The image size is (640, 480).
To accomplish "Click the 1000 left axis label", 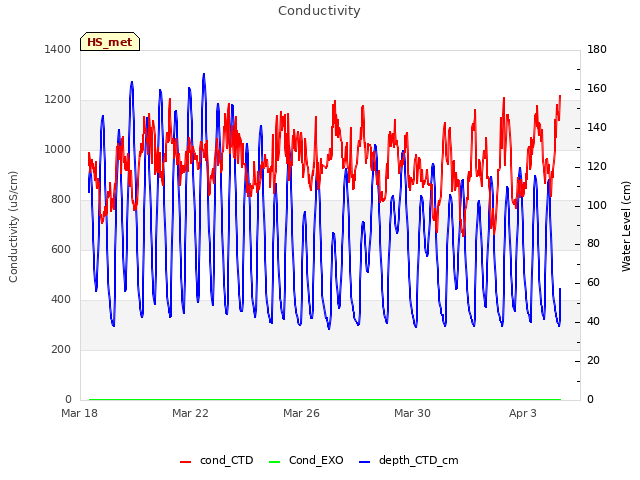I will [58, 149].
